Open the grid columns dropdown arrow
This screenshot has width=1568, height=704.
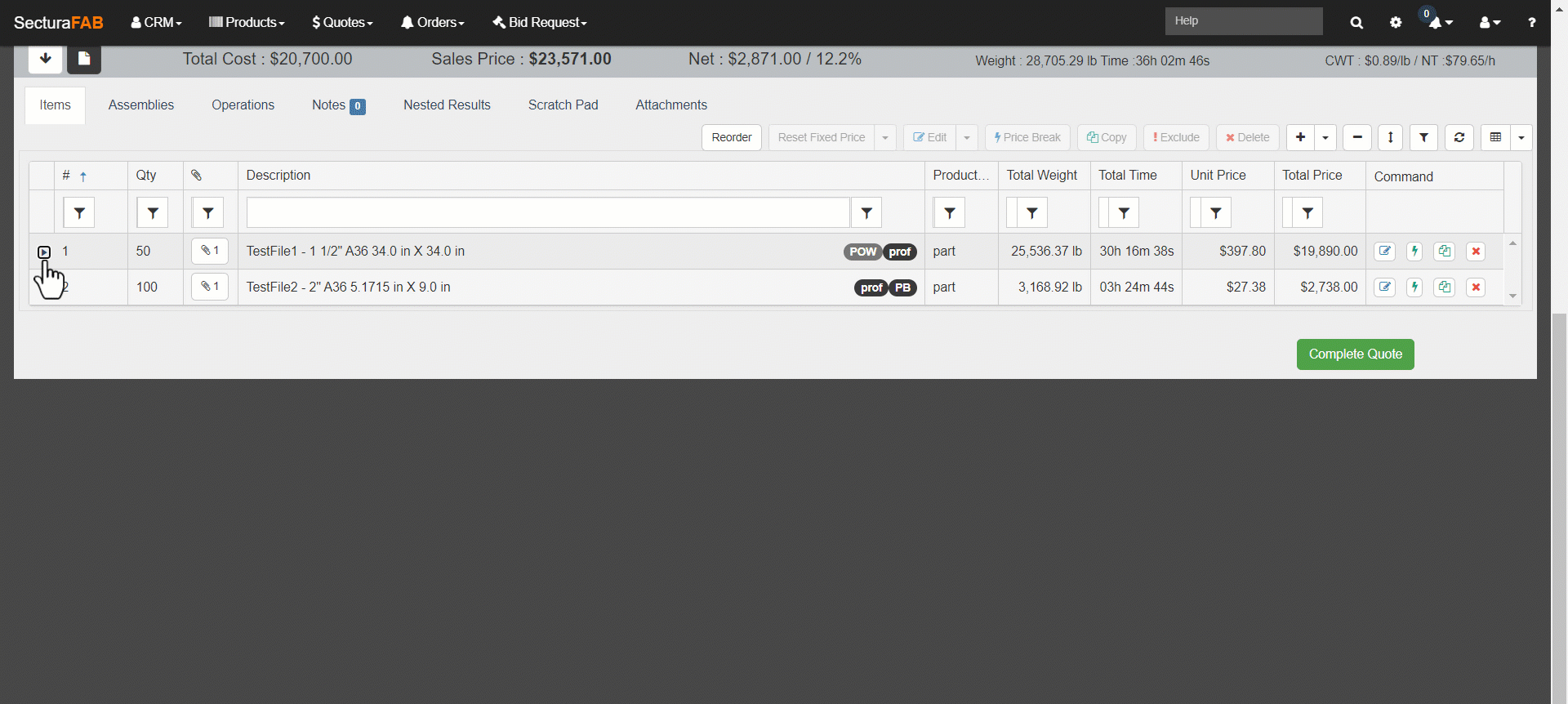tap(1521, 137)
